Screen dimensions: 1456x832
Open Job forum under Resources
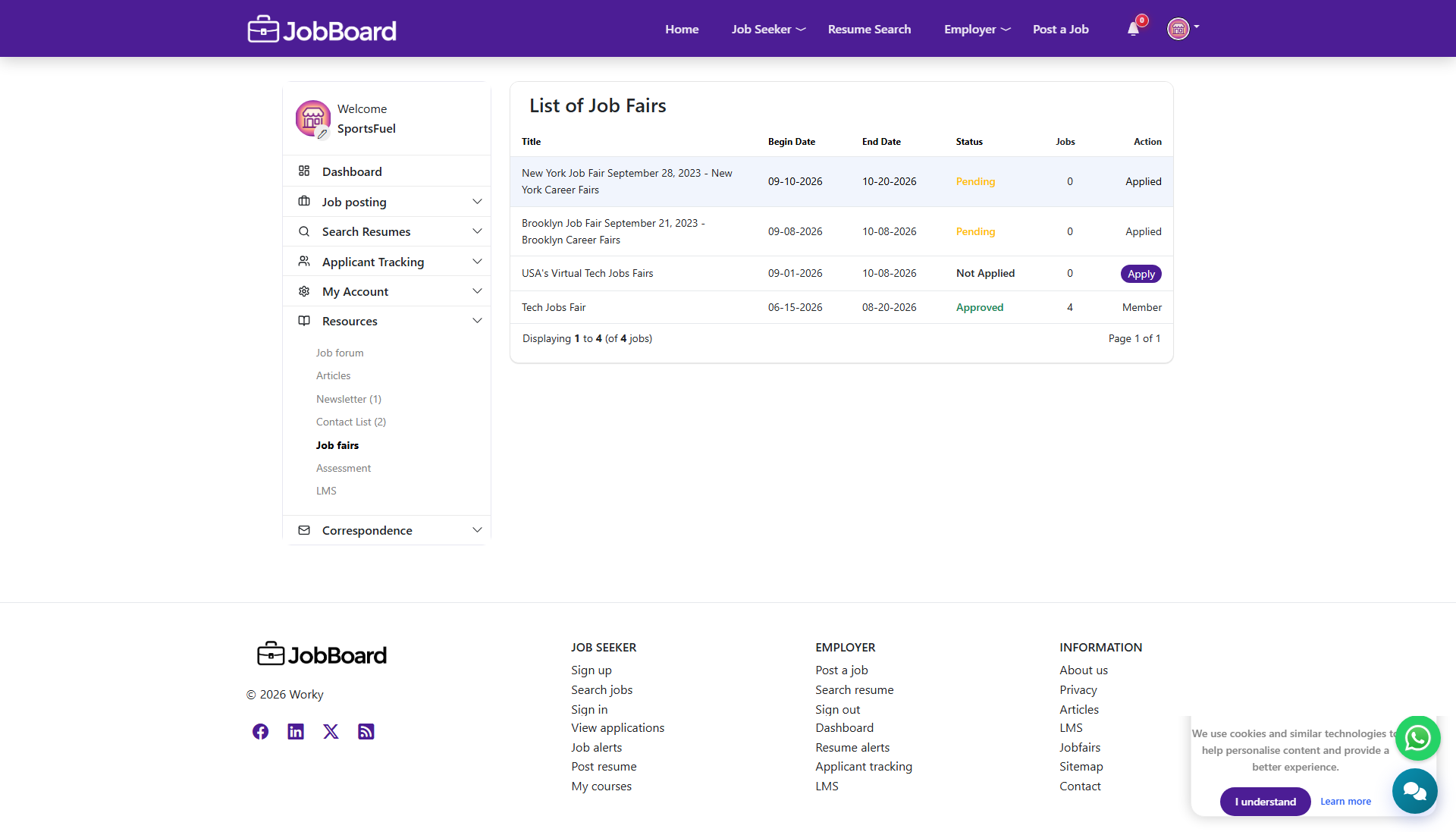point(340,353)
